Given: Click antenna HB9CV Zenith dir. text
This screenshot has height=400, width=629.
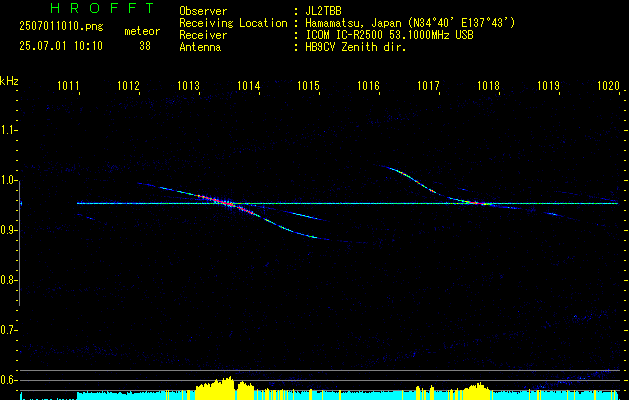Looking at the screenshot, I should pyautogui.click(x=356, y=47).
